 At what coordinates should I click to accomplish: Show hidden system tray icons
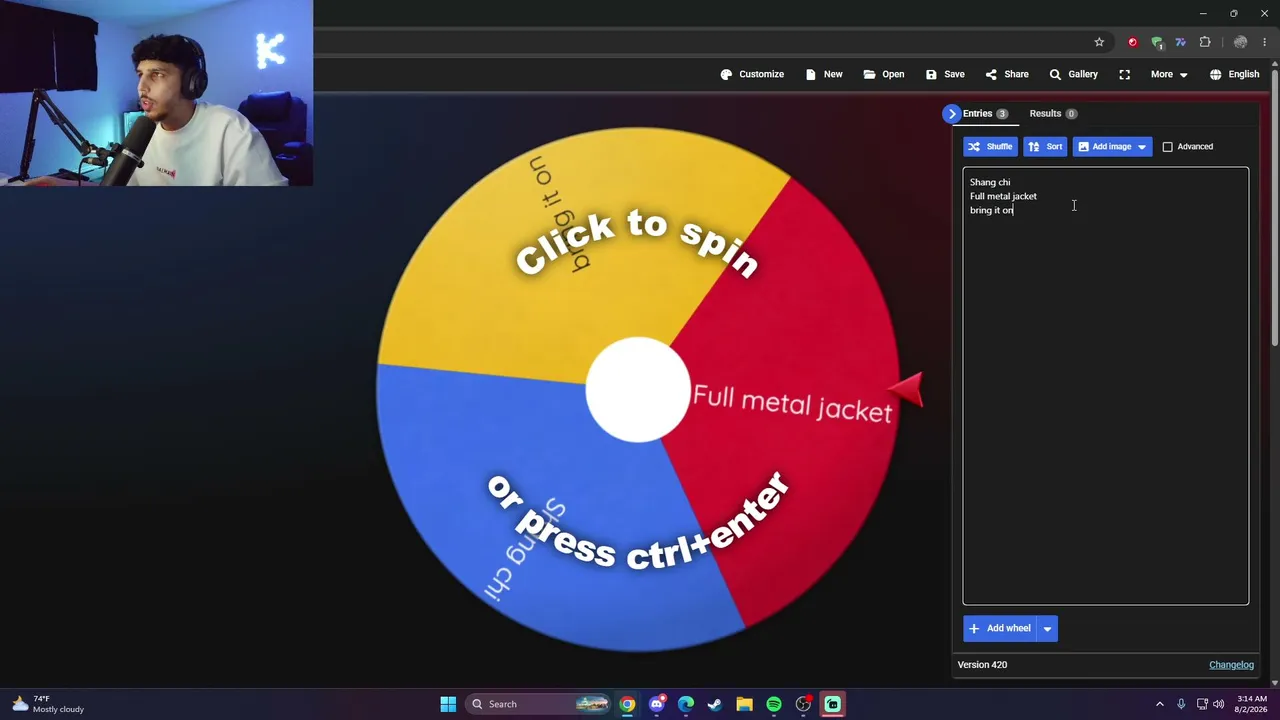(1160, 704)
